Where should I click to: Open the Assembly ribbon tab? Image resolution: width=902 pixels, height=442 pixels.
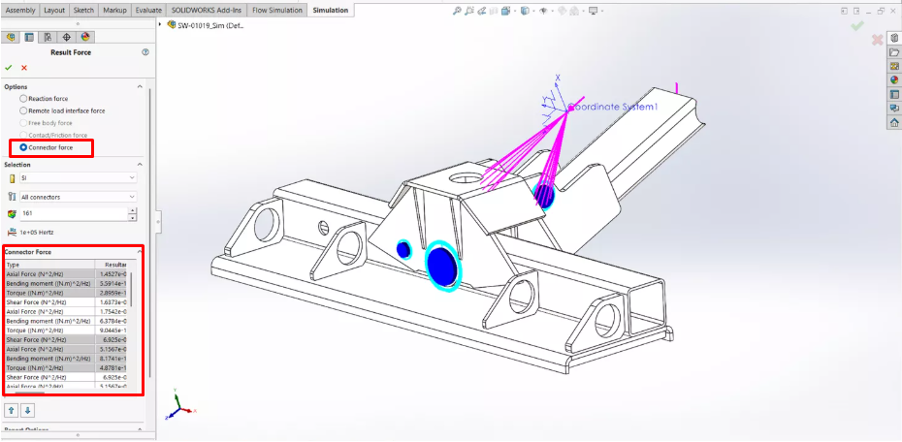click(x=20, y=10)
